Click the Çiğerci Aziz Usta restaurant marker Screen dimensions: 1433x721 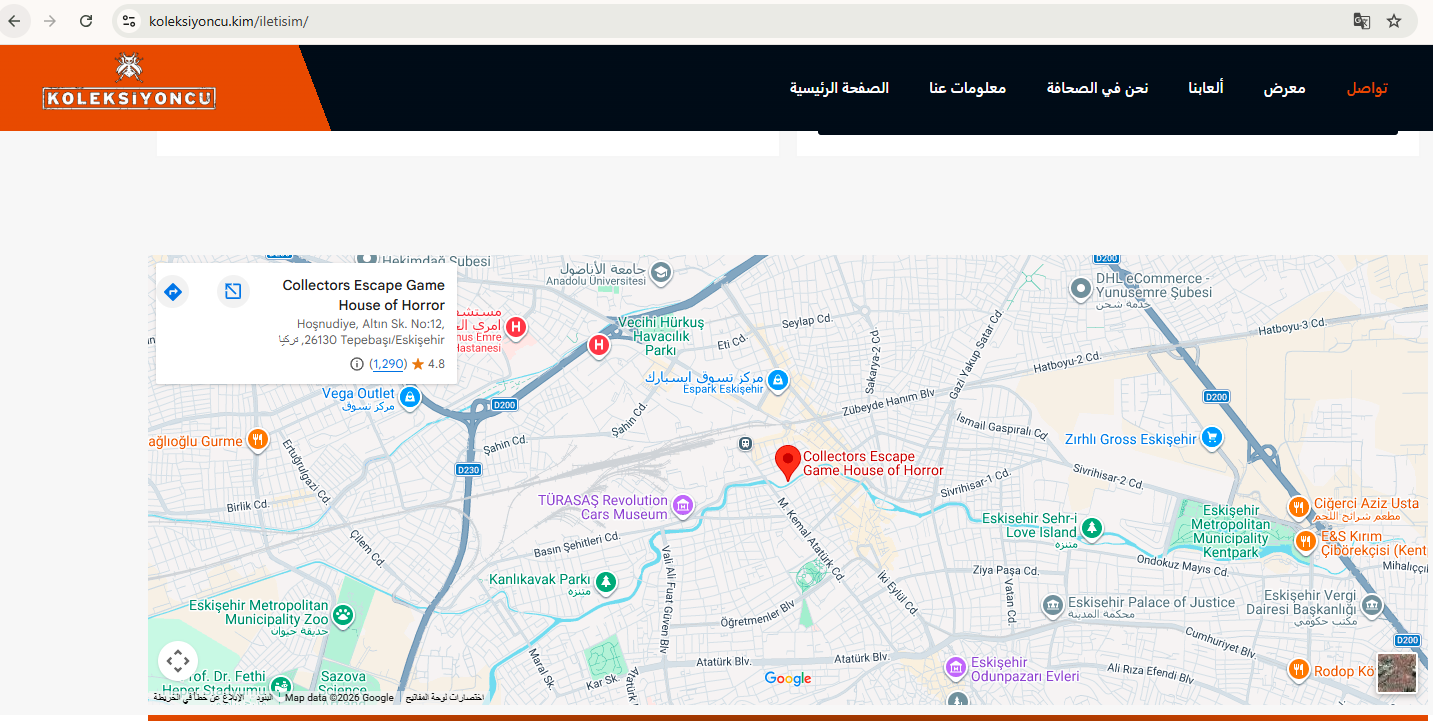click(x=1298, y=506)
